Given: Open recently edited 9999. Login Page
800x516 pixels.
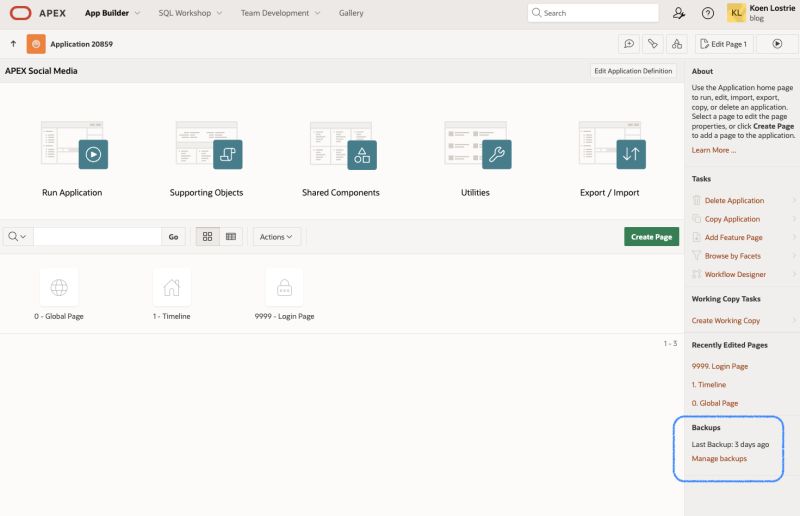Looking at the screenshot, I should (719, 366).
